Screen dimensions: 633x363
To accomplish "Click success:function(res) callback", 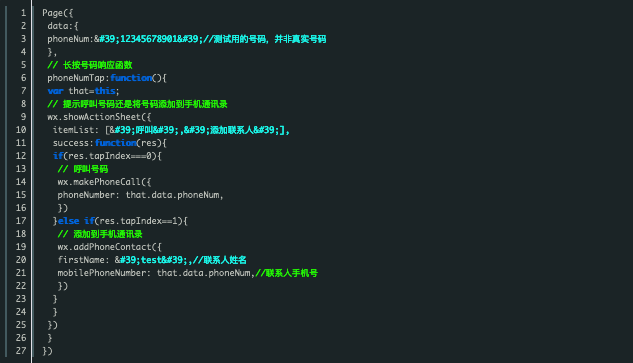I will pyautogui.click(x=109, y=143).
